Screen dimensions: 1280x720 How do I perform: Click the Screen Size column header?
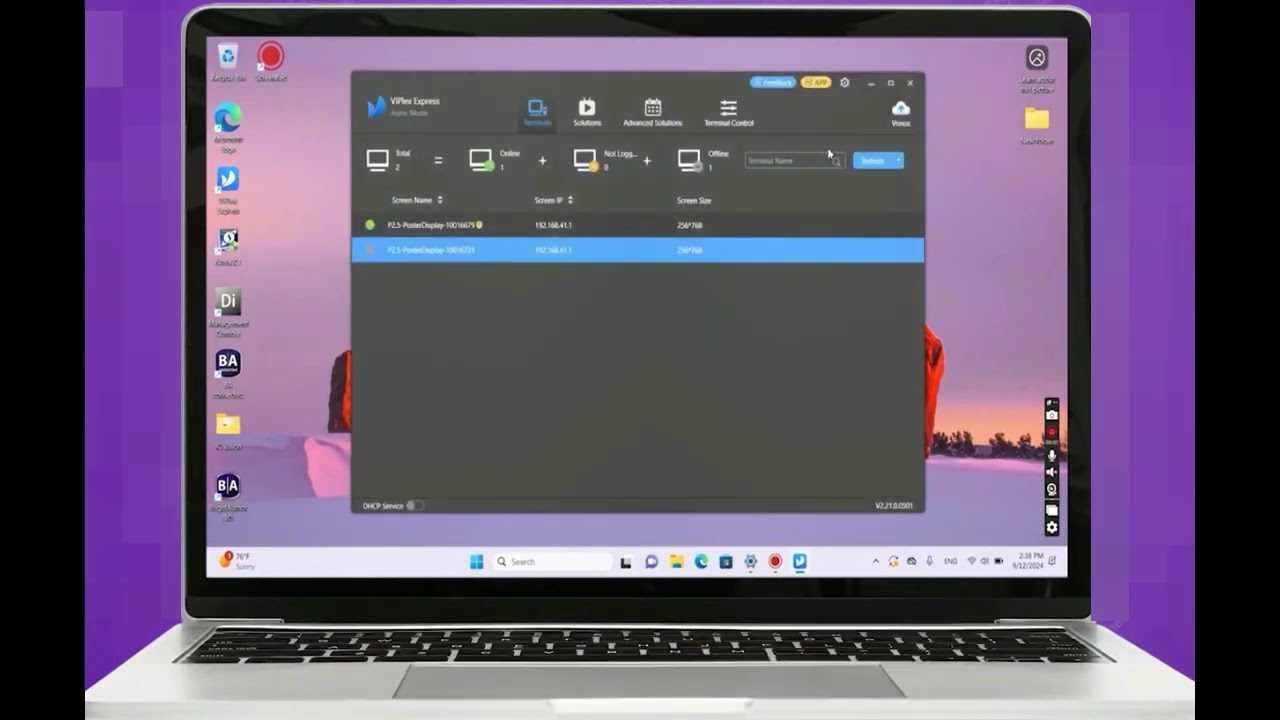[x=694, y=200]
